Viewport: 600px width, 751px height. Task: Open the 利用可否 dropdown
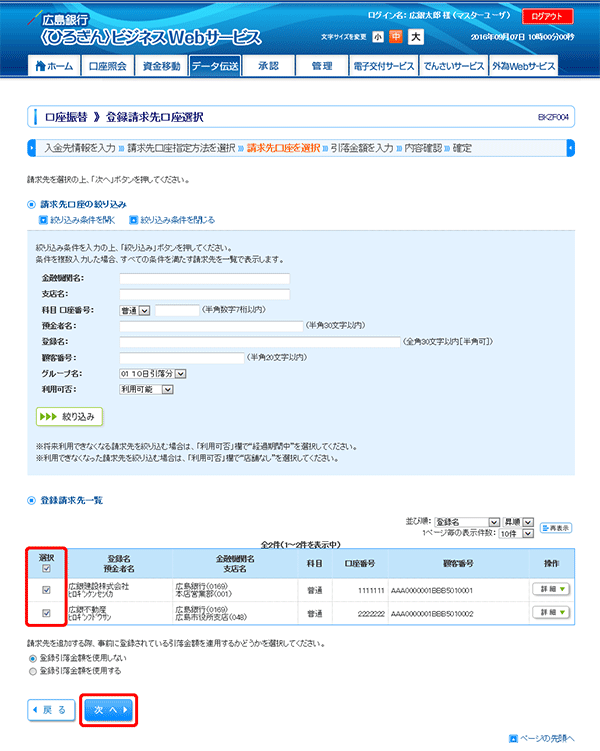pyautogui.click(x=146, y=389)
